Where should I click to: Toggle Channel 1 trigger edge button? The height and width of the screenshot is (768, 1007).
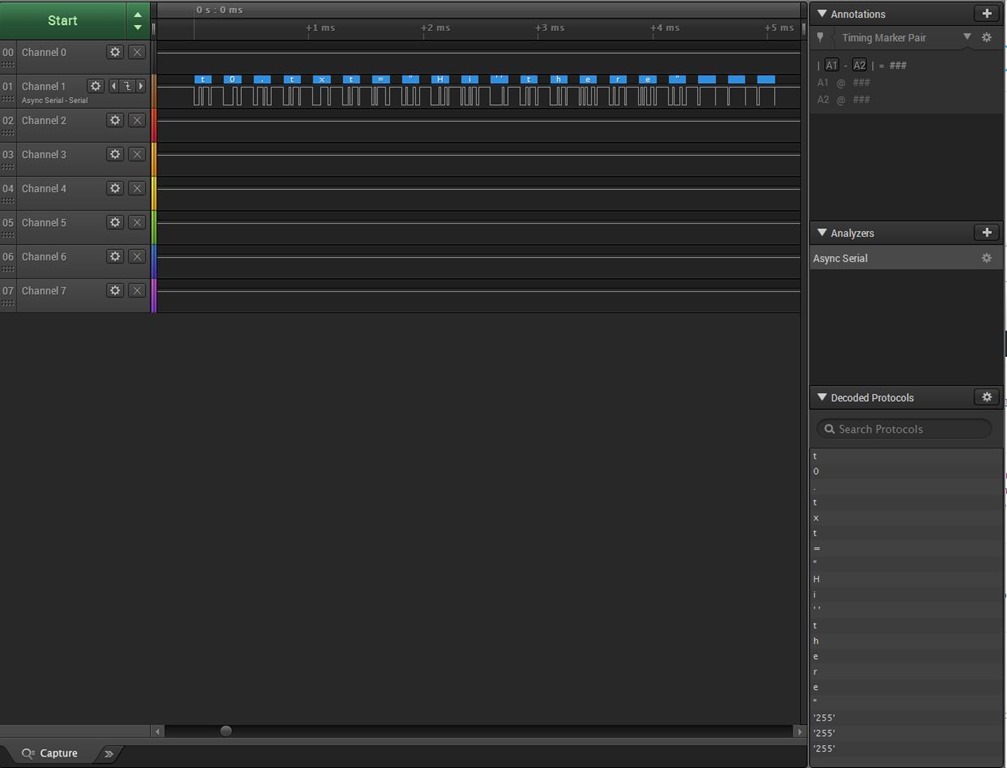pyautogui.click(x=127, y=86)
